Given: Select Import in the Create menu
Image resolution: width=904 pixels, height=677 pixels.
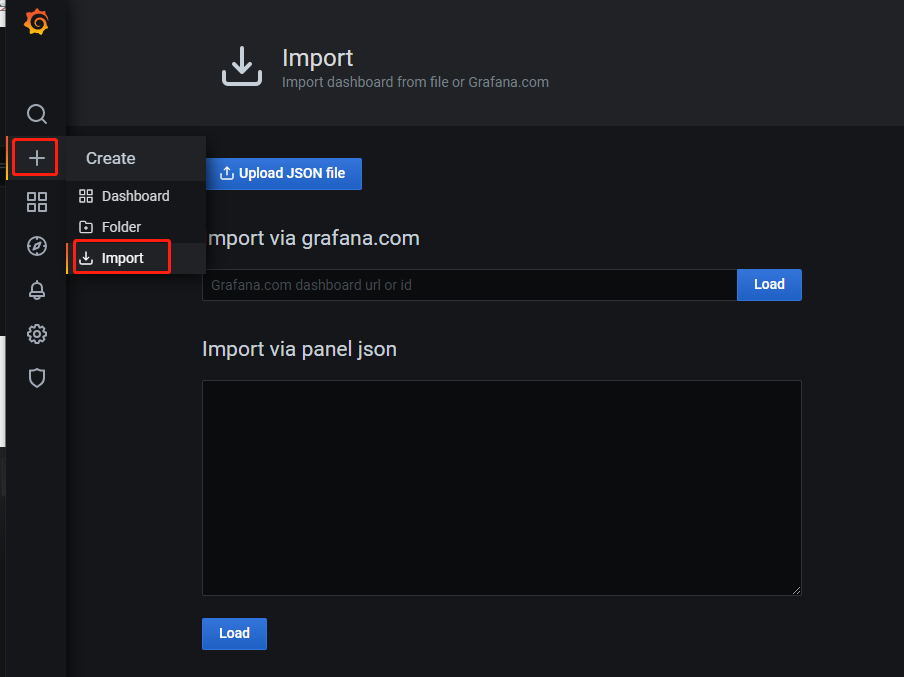Looking at the screenshot, I should [x=122, y=258].
